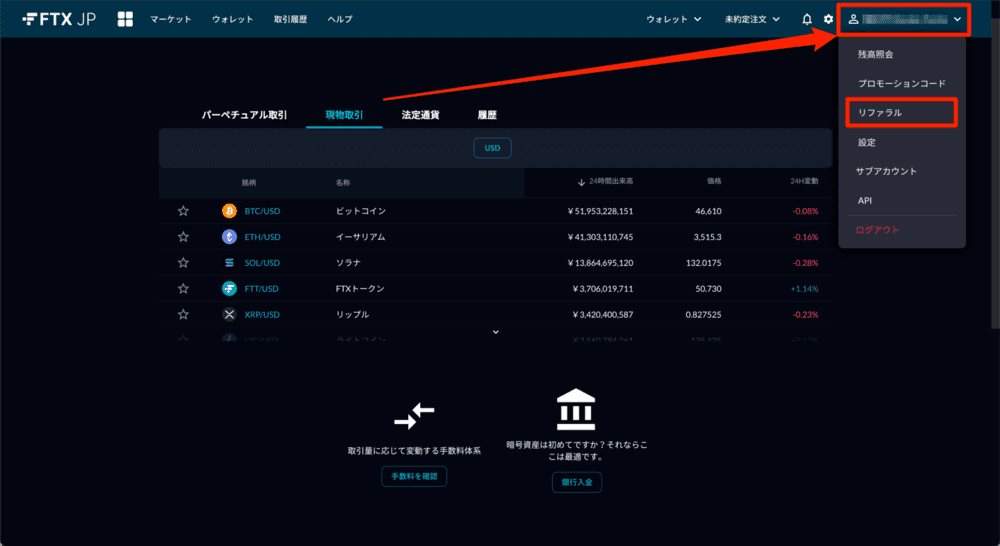Open the BTC/USD market link
Image resolution: width=1000 pixels, height=546 pixels.
[262, 211]
